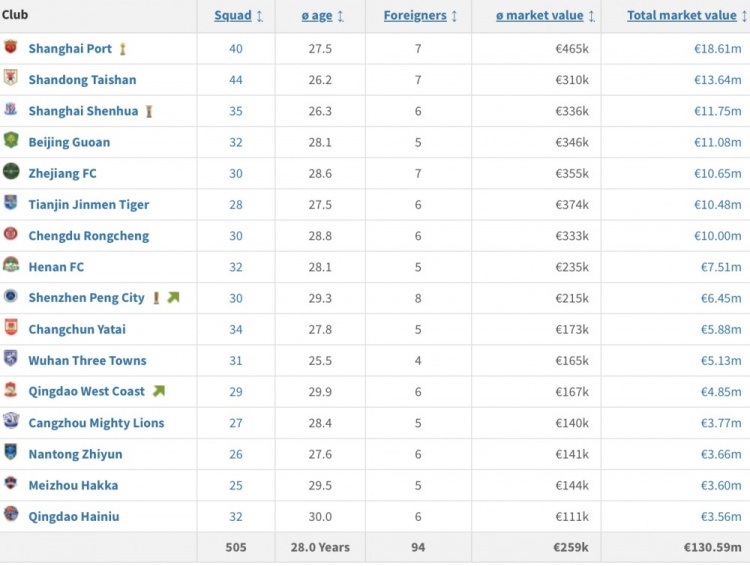Click the Shanghai Port club crest icon
Image resolution: width=750 pixels, height=566 pixels.
(11, 47)
